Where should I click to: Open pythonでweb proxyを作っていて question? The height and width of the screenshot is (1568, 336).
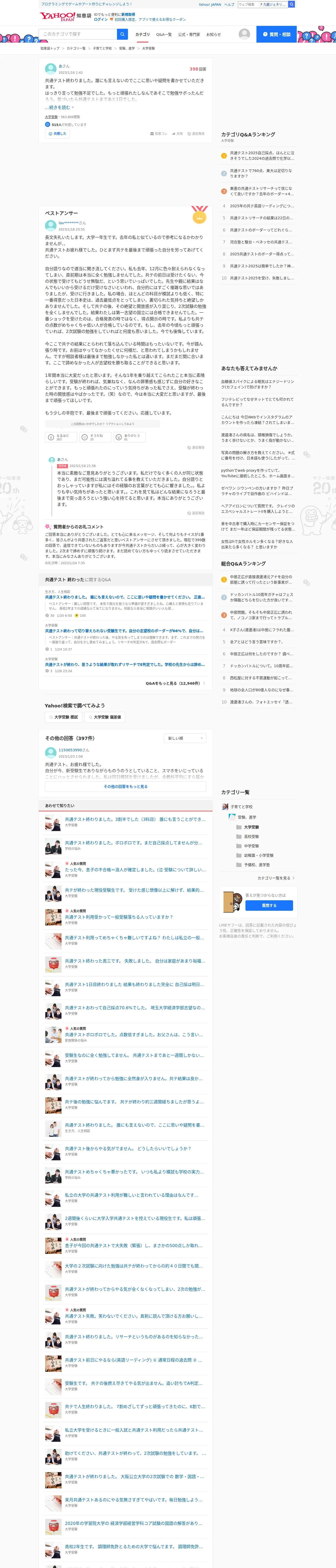tap(258, 473)
